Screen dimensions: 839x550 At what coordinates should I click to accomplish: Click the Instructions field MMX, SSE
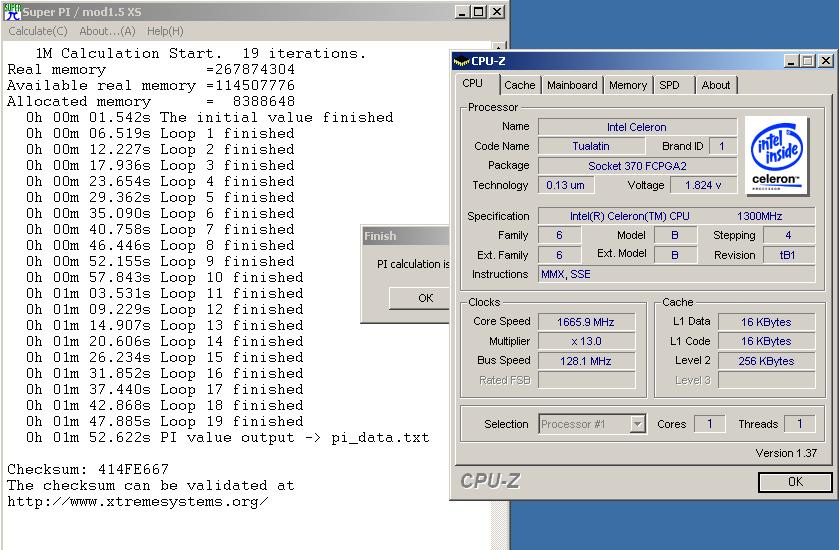pos(676,274)
